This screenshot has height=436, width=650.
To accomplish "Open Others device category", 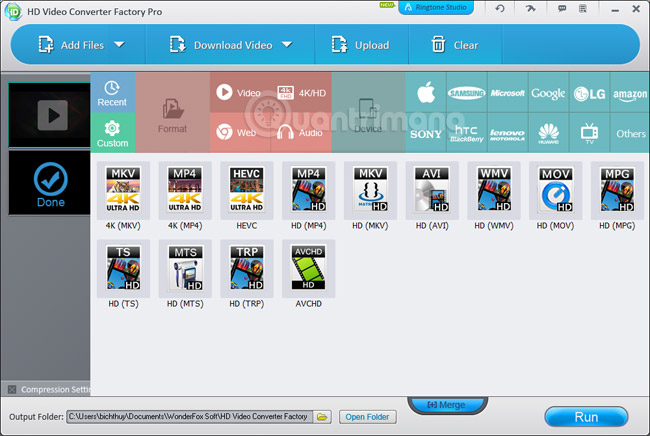I will 630,133.
